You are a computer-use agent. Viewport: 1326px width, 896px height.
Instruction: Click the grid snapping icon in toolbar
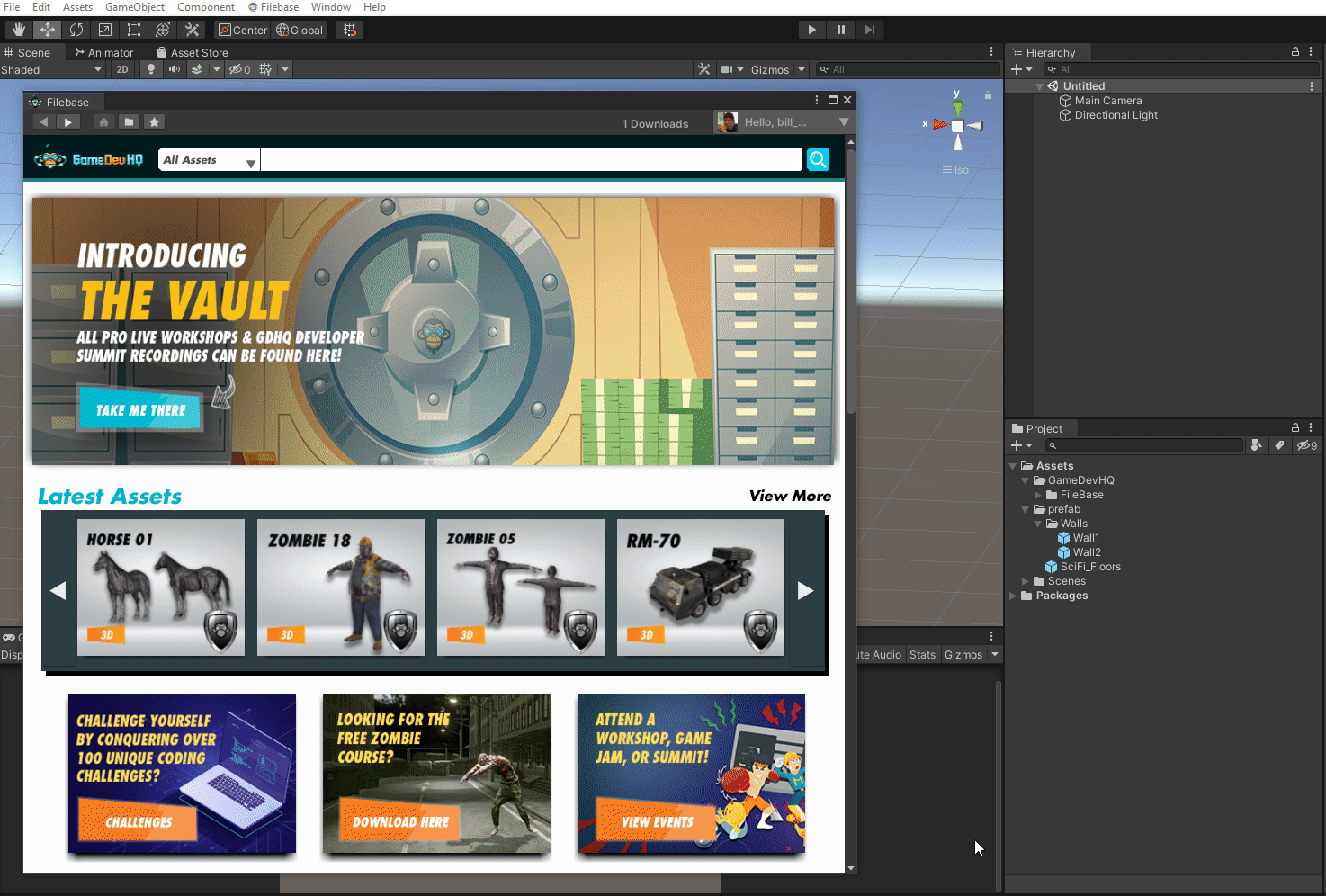coord(350,30)
